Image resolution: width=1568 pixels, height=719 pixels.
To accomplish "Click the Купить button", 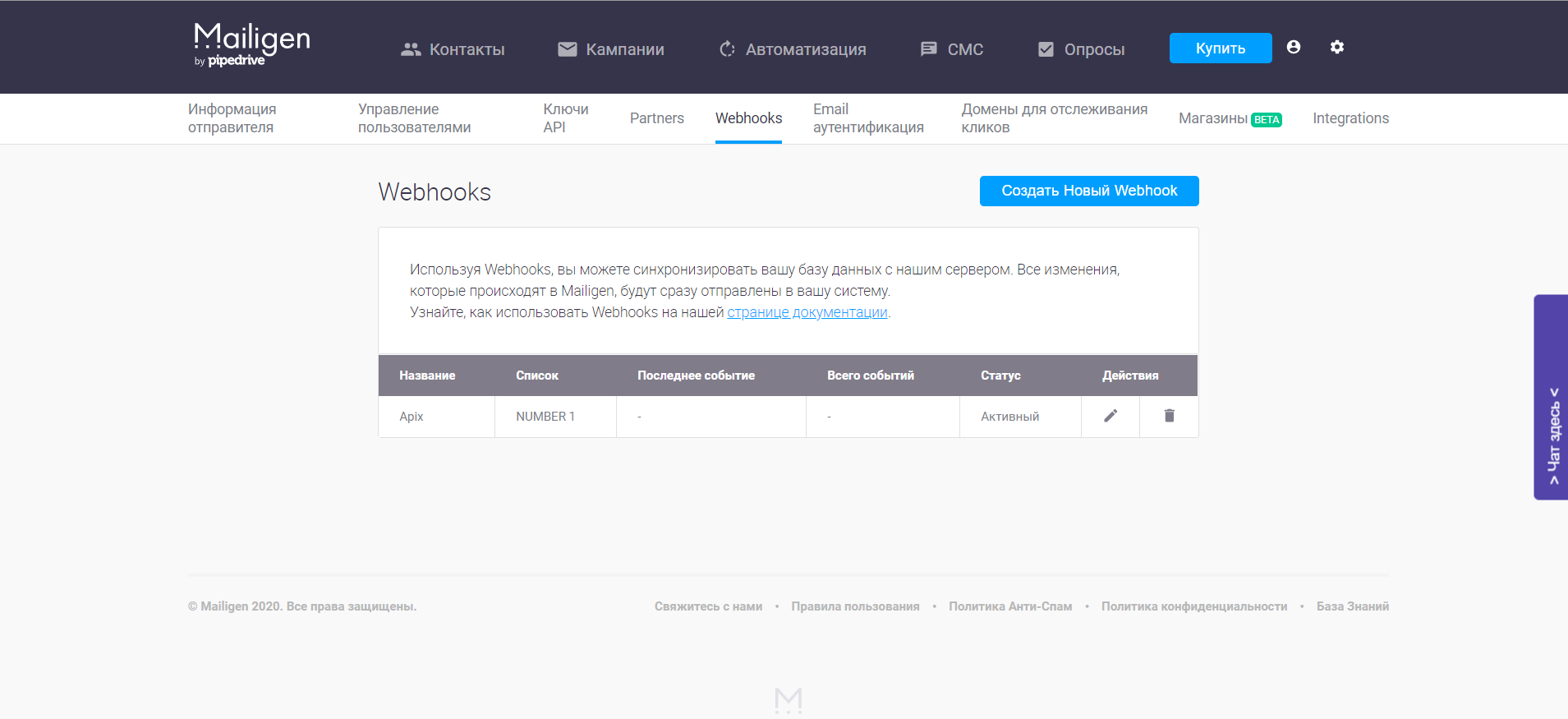I will coord(1221,48).
